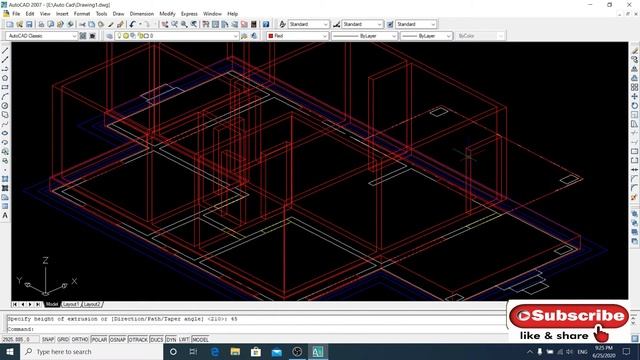The width and height of the screenshot is (640, 360).
Task: Toggle LWT lineweight display in status bar
Action: tap(184, 339)
